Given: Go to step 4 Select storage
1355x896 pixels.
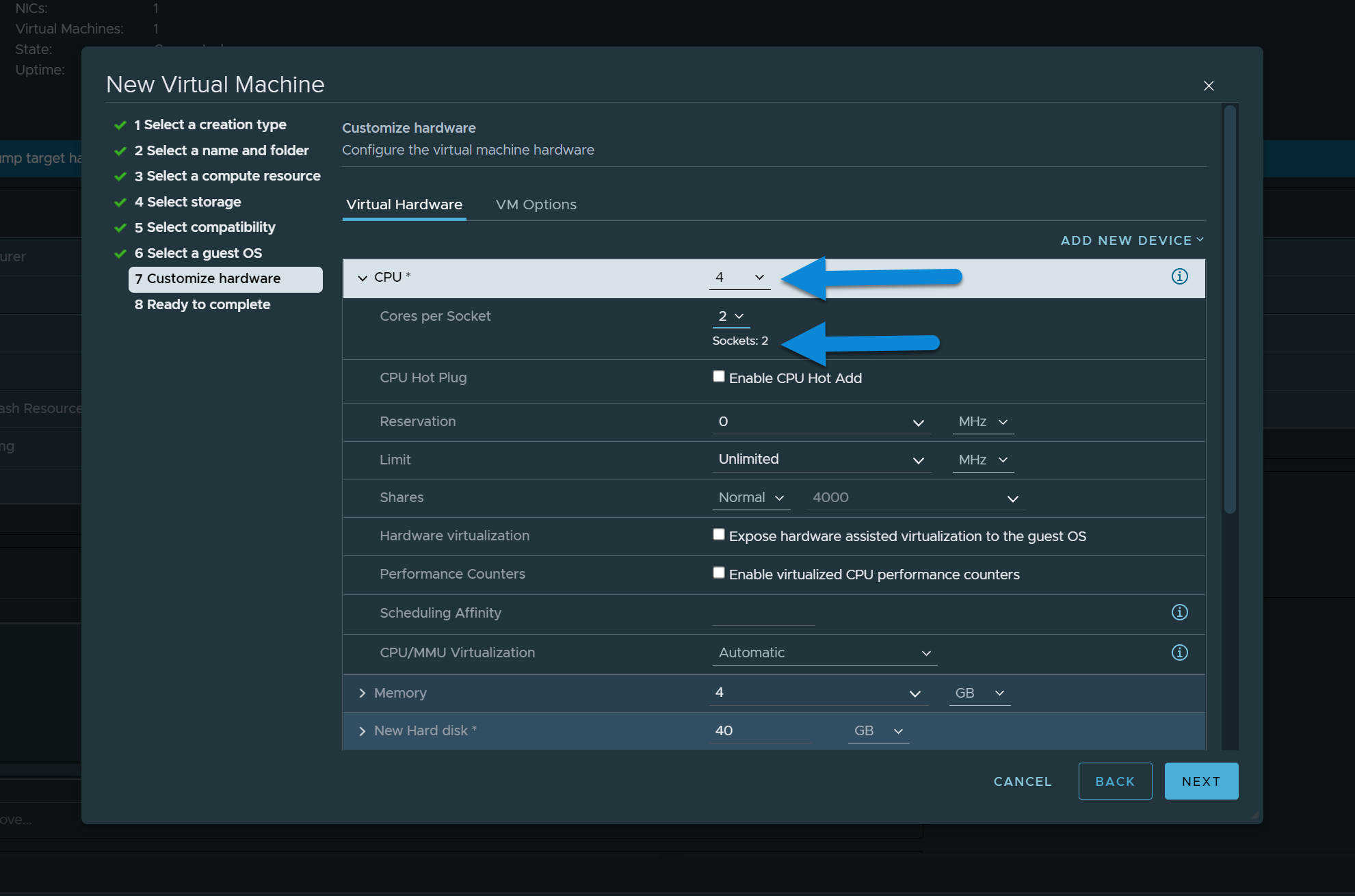Looking at the screenshot, I should (x=187, y=202).
